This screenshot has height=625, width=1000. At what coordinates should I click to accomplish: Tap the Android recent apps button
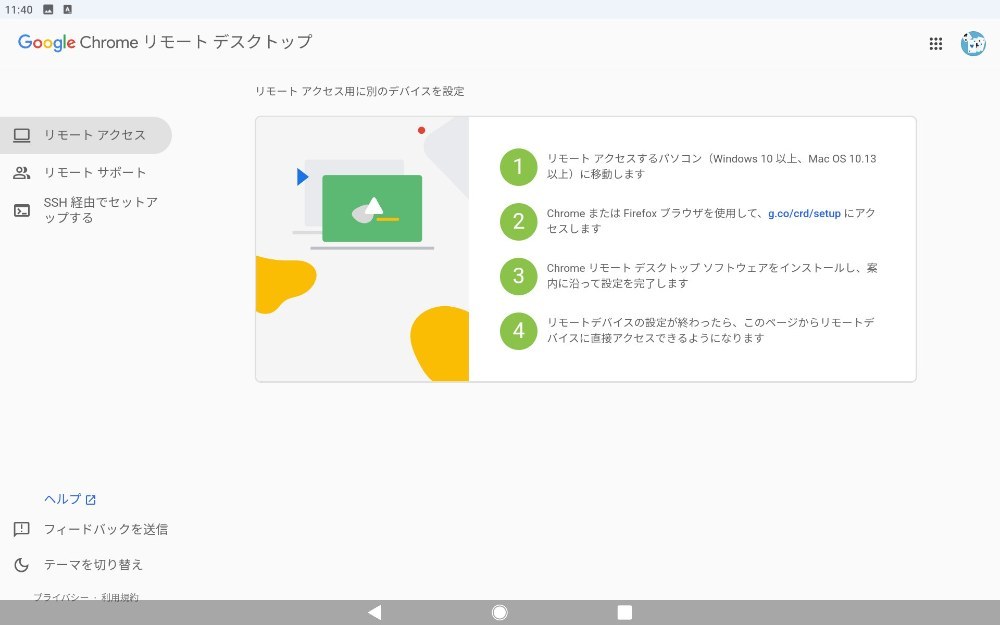[625, 612]
